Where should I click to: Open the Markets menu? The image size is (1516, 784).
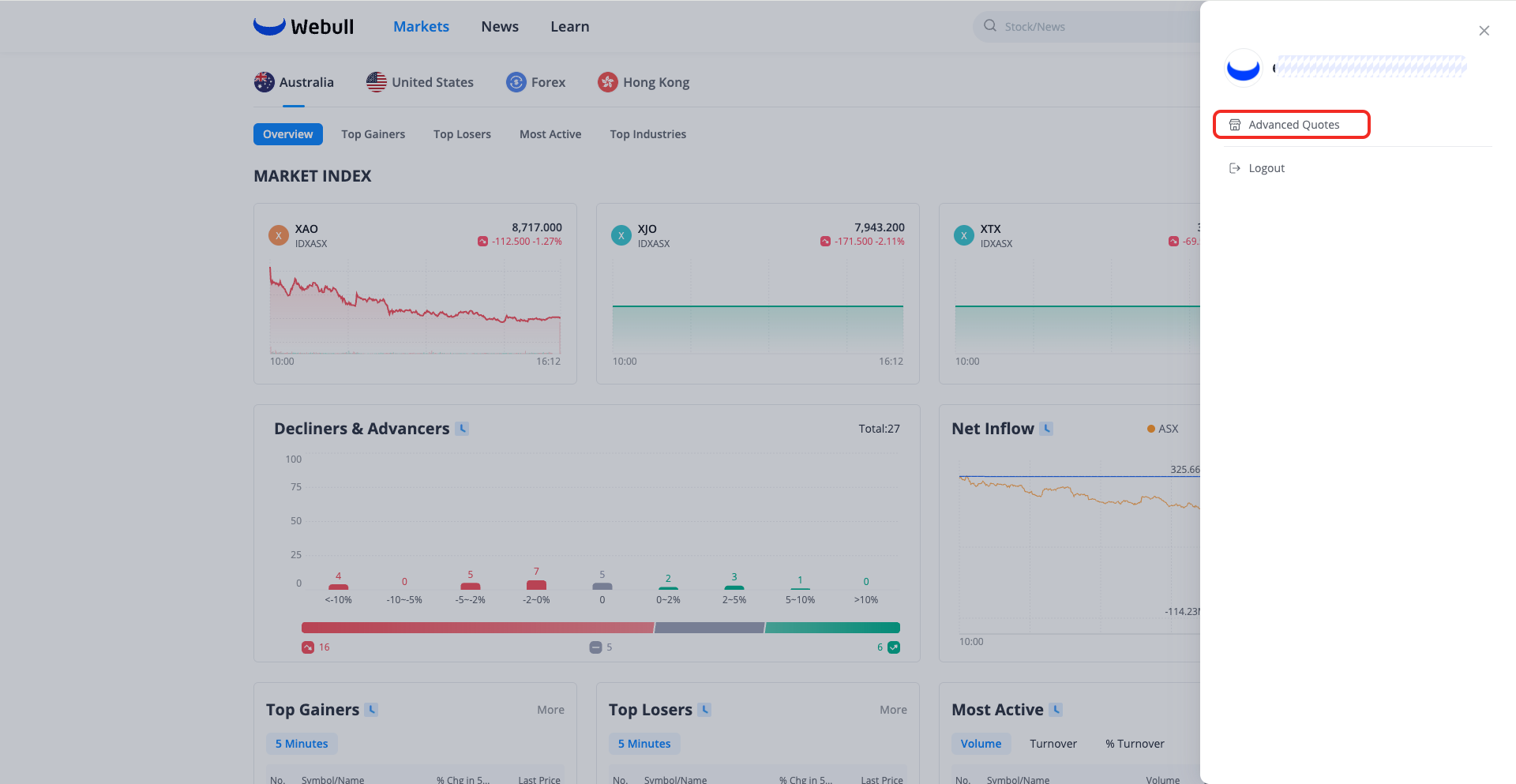point(421,26)
